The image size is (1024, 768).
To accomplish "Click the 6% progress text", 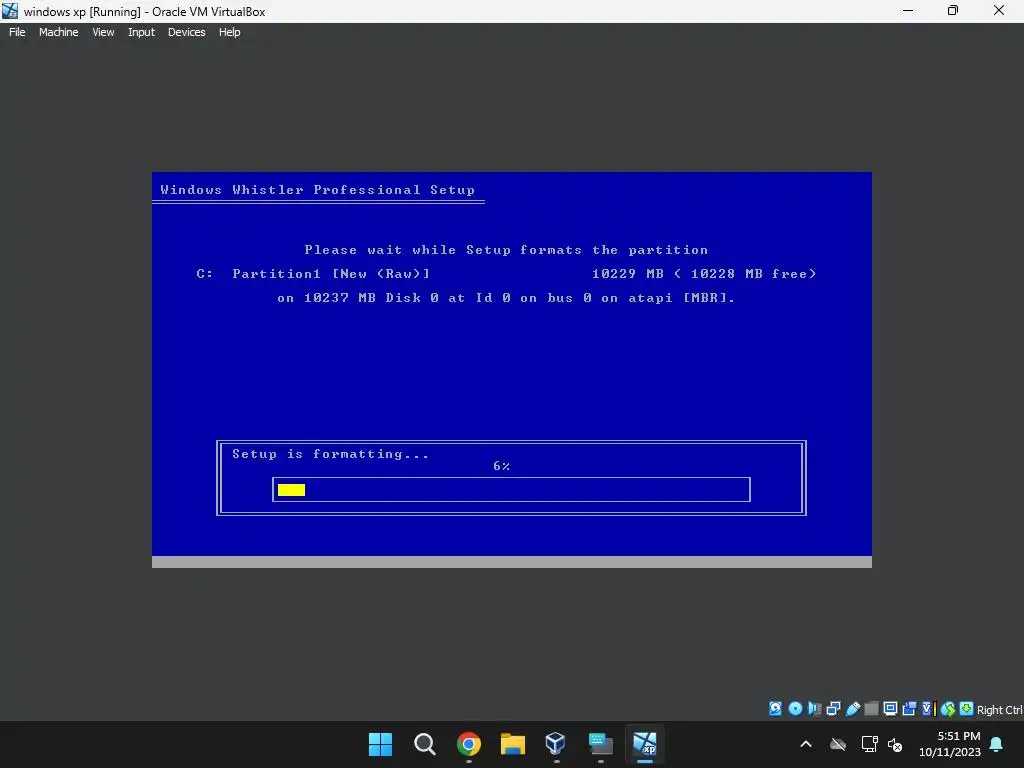I will coord(502,466).
